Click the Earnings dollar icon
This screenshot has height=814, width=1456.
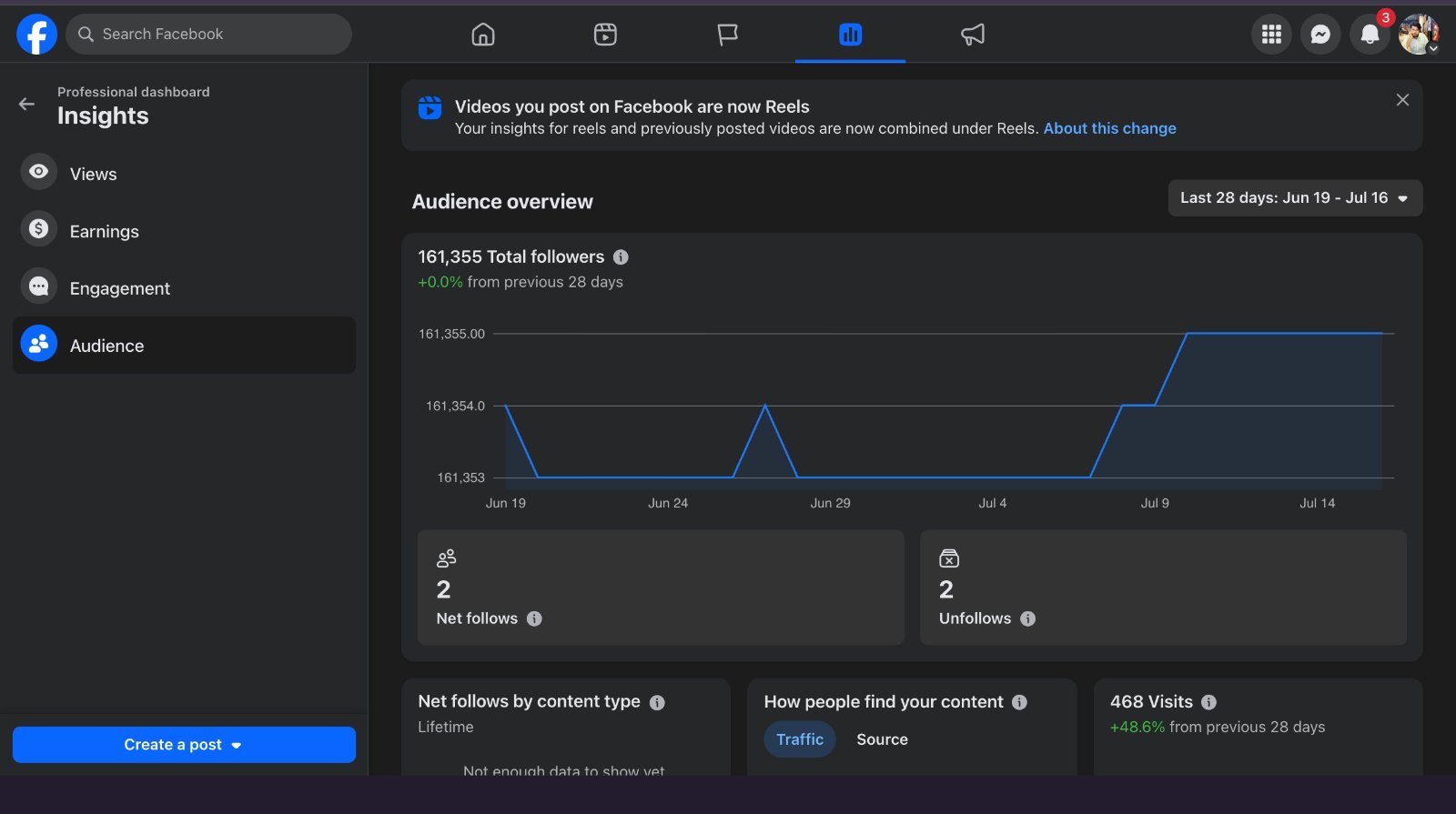pos(38,229)
